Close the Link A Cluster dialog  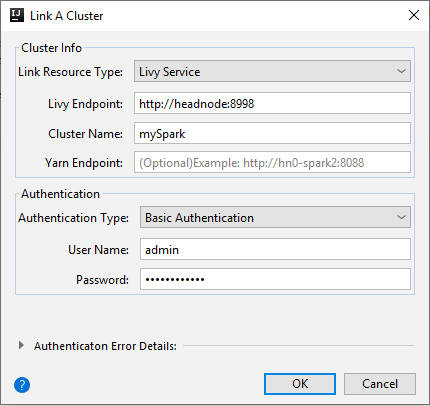coord(414,15)
